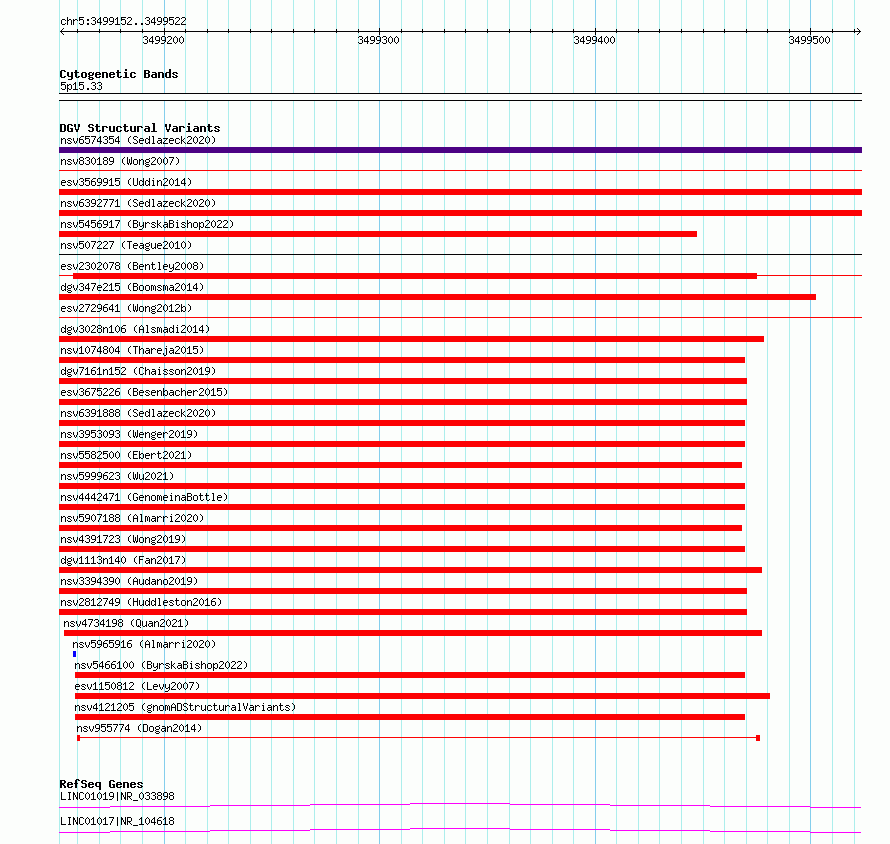Click nsv3394390 (Audano2019) label
Viewport: 890px width, 844px height.
(x=129, y=581)
